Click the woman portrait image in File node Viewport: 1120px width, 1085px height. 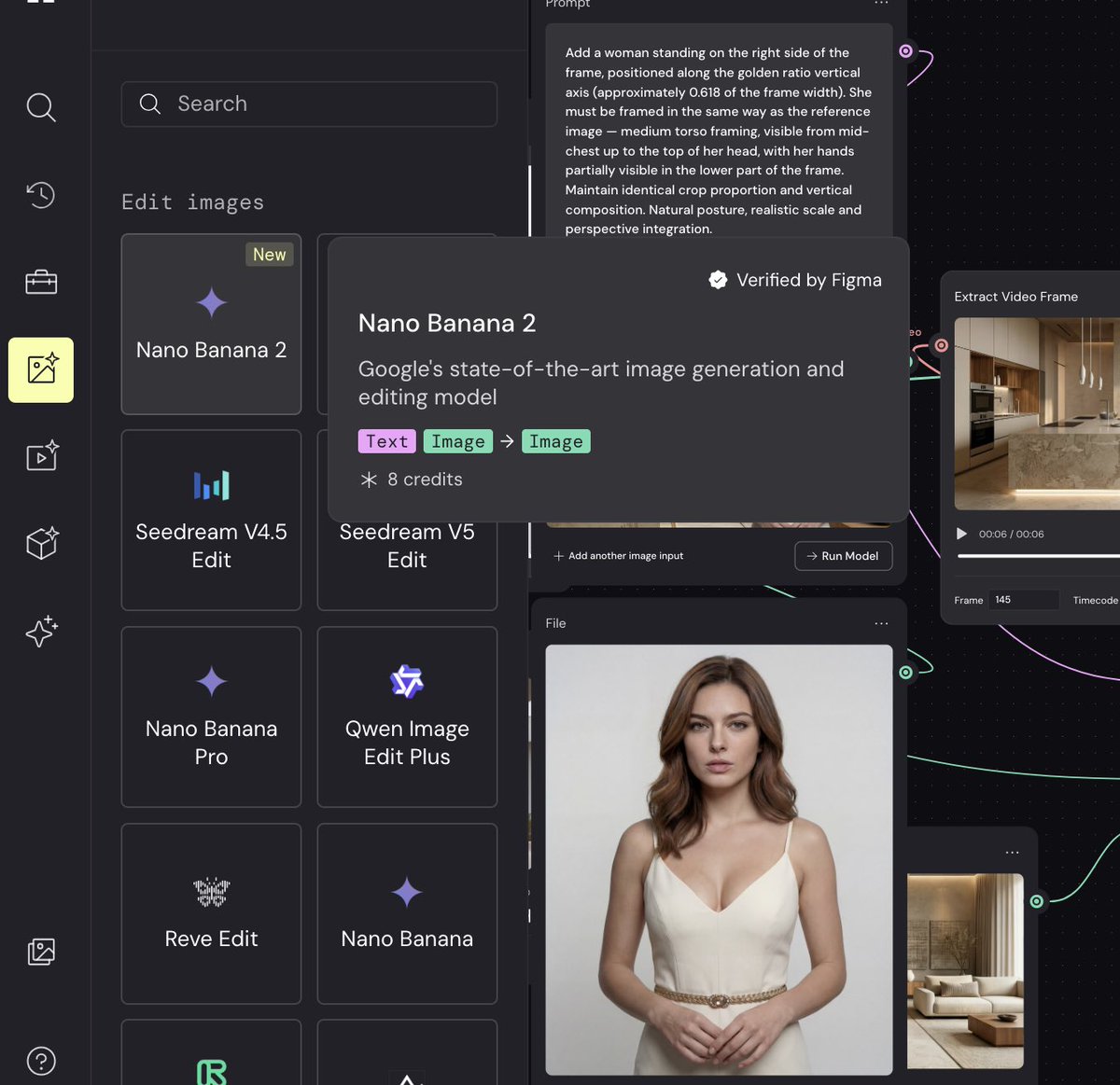719,860
